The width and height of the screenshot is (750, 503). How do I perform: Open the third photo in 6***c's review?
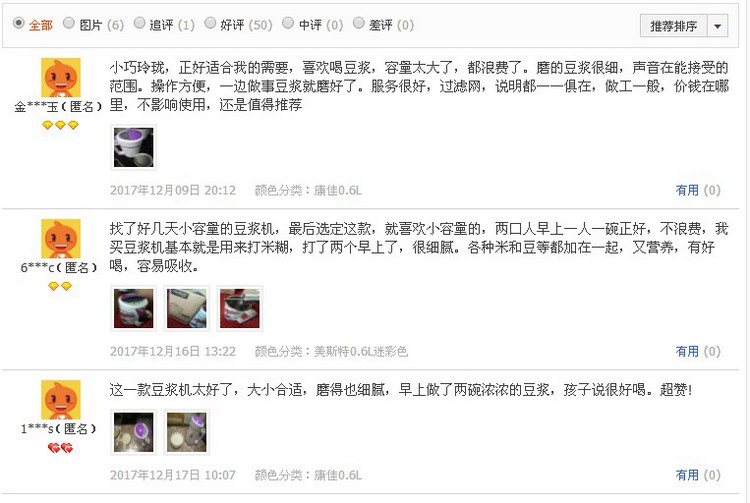pos(240,308)
